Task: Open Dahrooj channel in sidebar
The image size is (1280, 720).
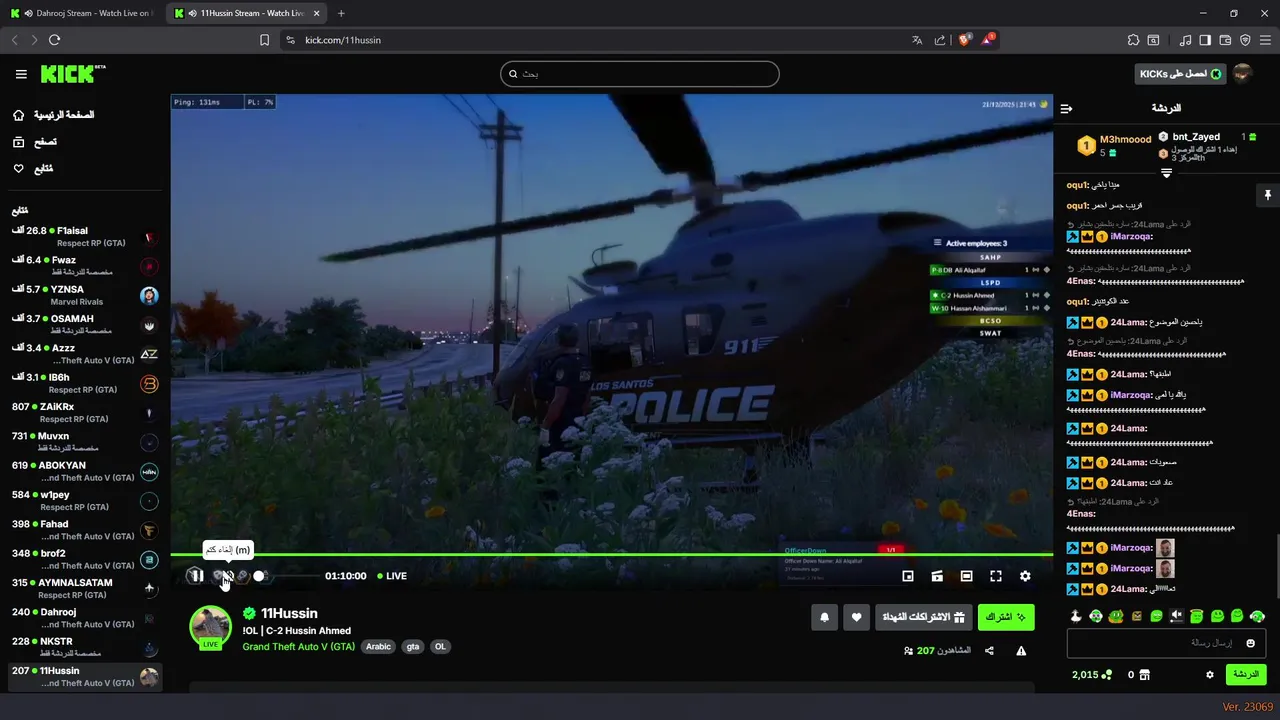Action: [x=84, y=618]
